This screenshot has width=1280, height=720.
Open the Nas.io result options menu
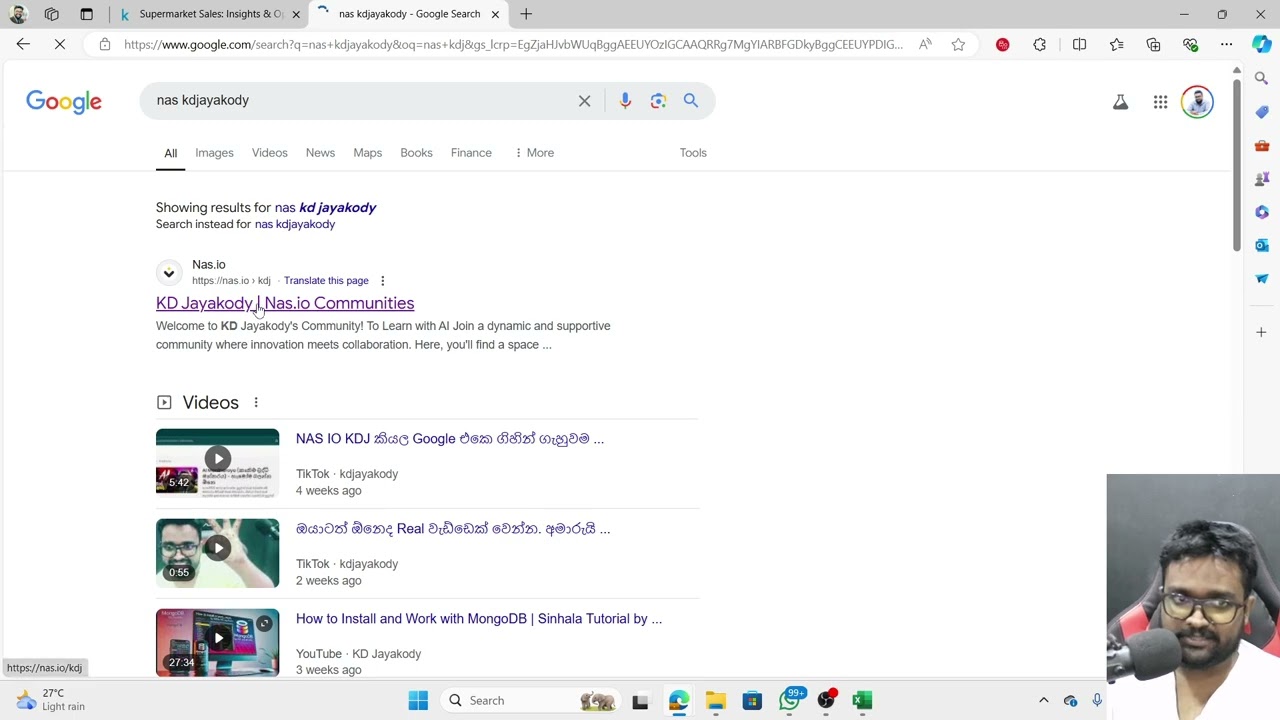(382, 281)
